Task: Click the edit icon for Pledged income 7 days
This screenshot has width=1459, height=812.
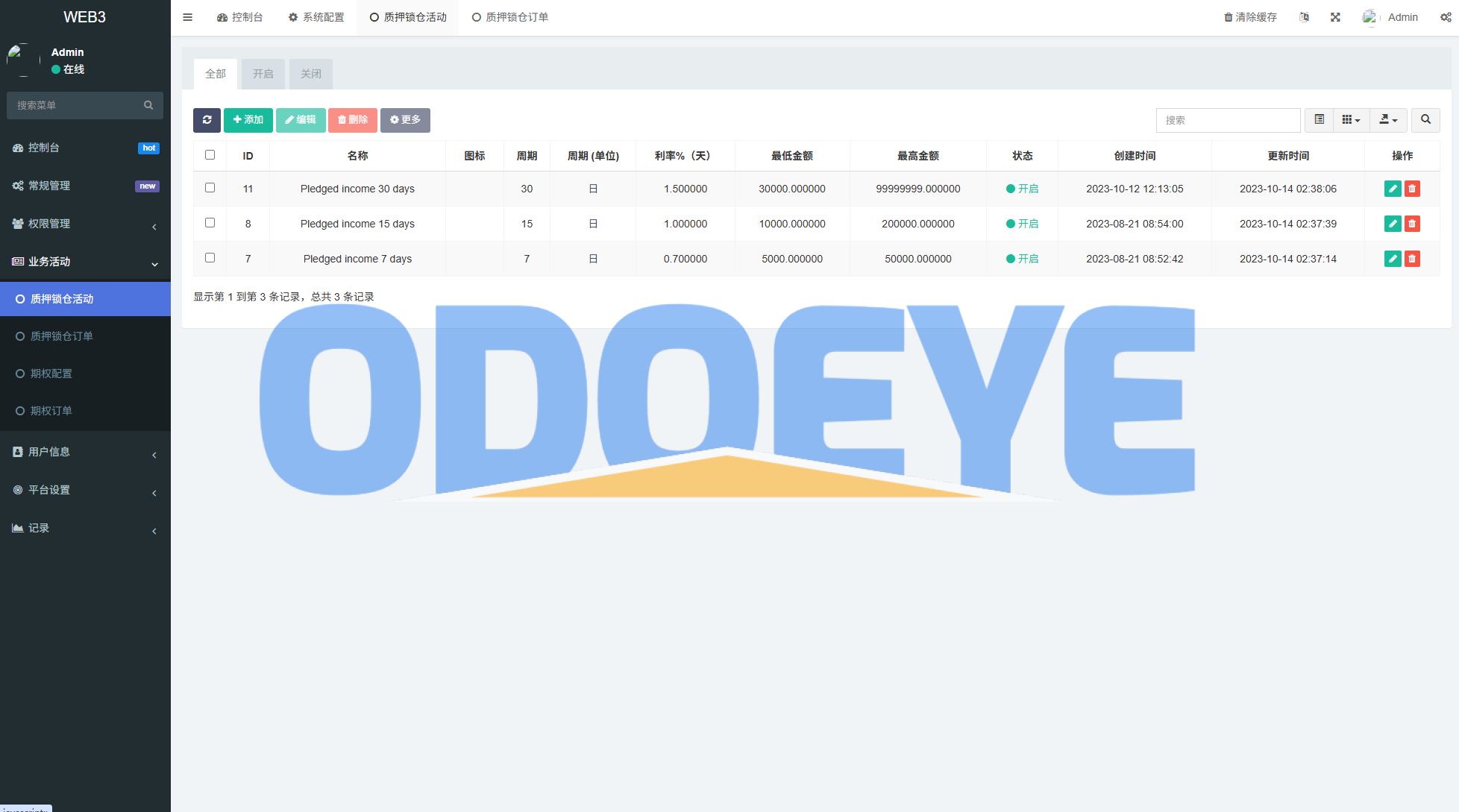Action: pos(1392,259)
